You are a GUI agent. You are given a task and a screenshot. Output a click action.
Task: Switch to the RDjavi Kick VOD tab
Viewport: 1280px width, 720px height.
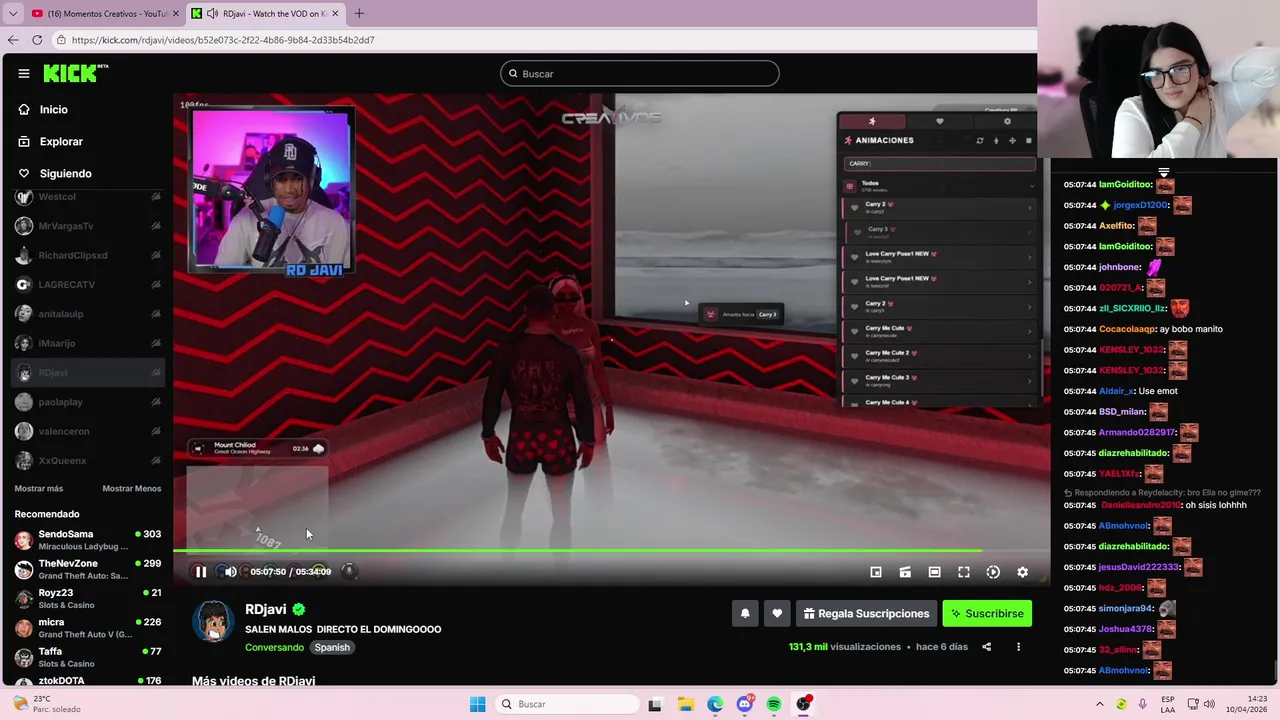tap(267, 13)
